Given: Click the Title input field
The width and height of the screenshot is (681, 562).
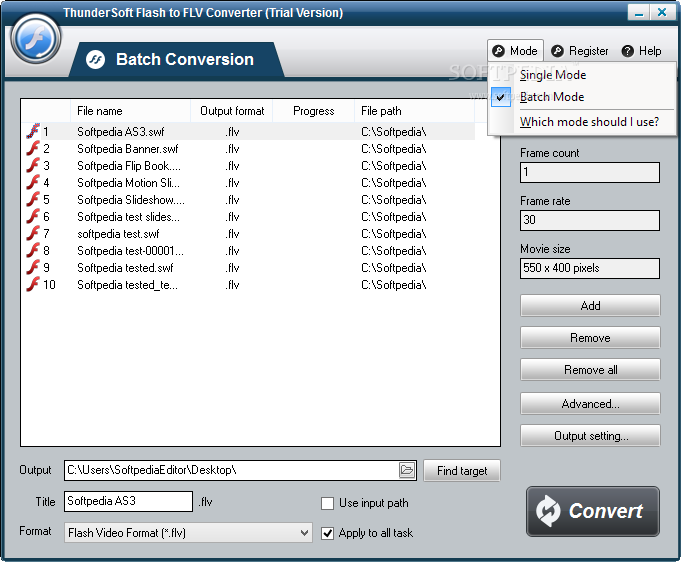Looking at the screenshot, I should pos(129,501).
